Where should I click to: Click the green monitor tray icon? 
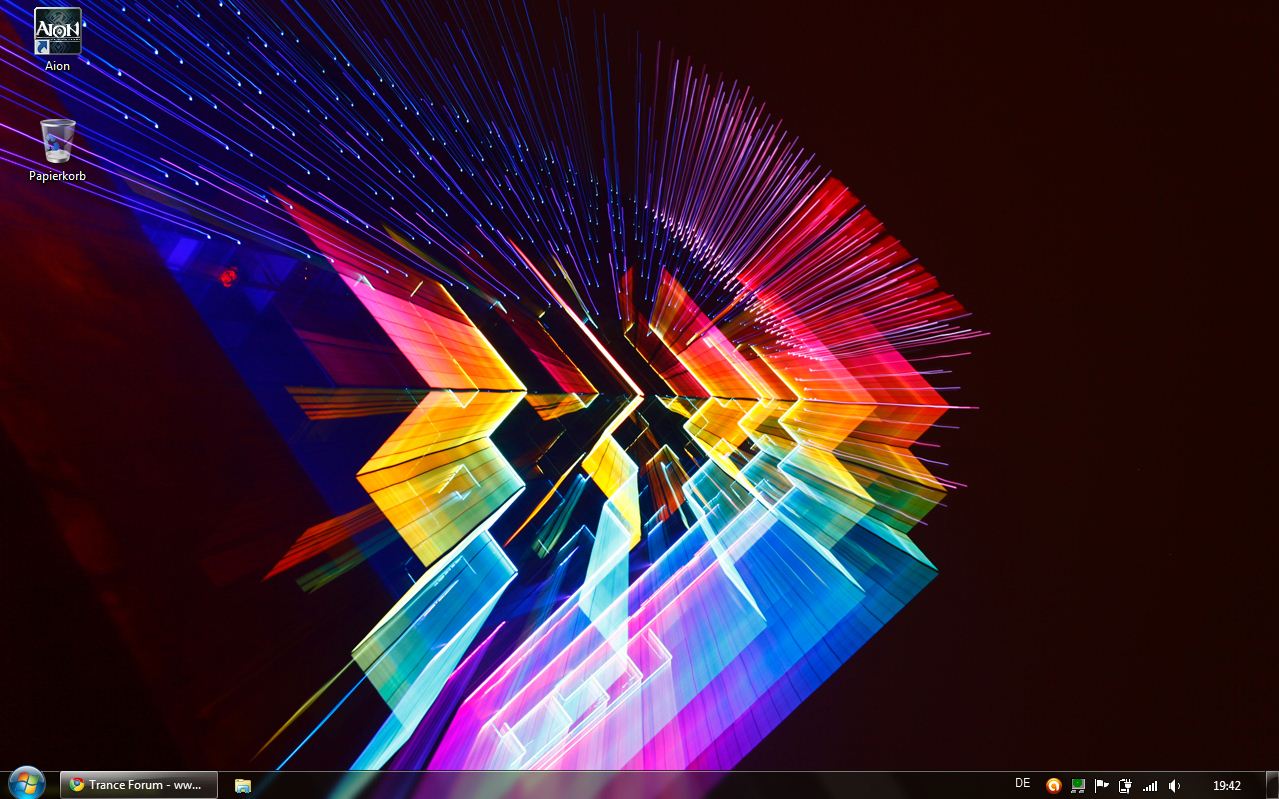coord(1078,785)
